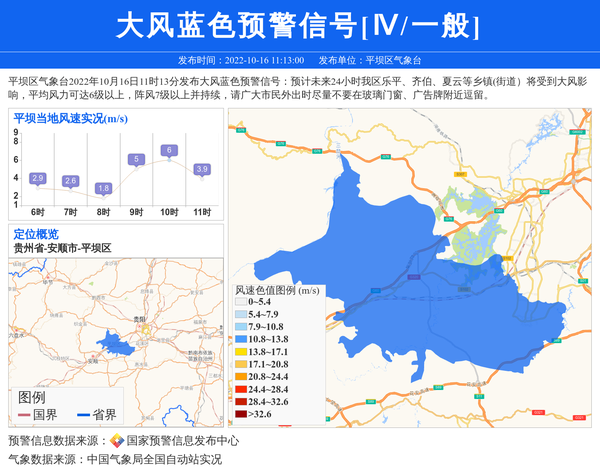Select the 5 wind speed bubble at 9时
This screenshot has height=471, width=600.
click(136, 159)
